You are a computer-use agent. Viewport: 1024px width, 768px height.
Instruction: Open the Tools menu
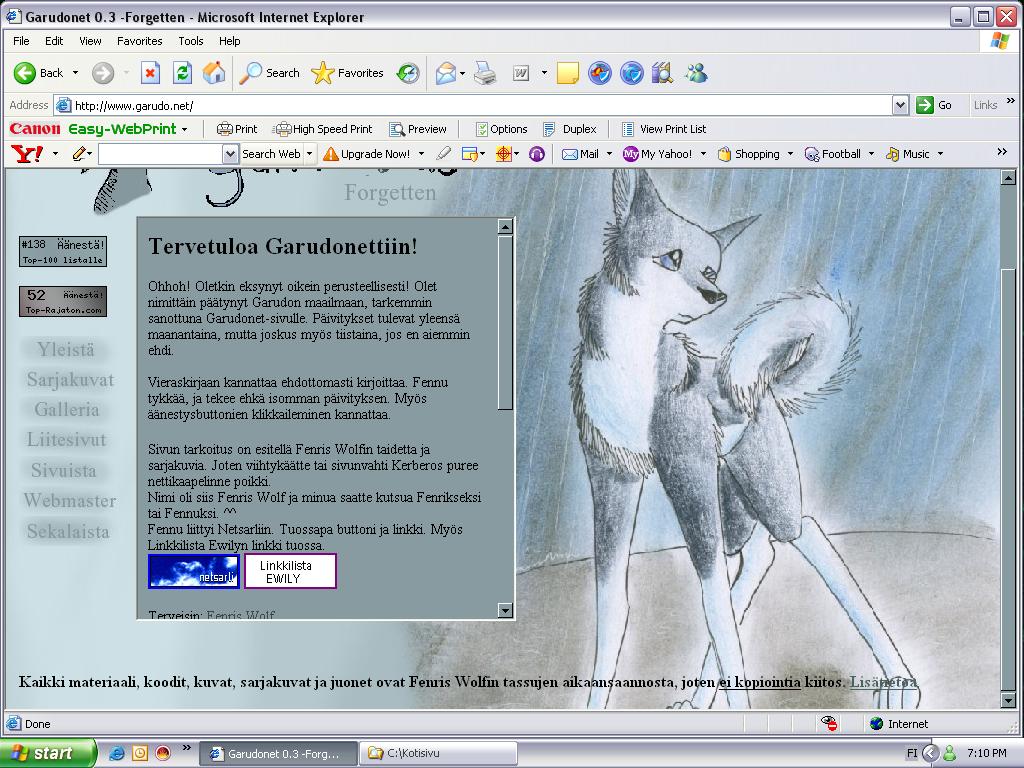pos(191,41)
